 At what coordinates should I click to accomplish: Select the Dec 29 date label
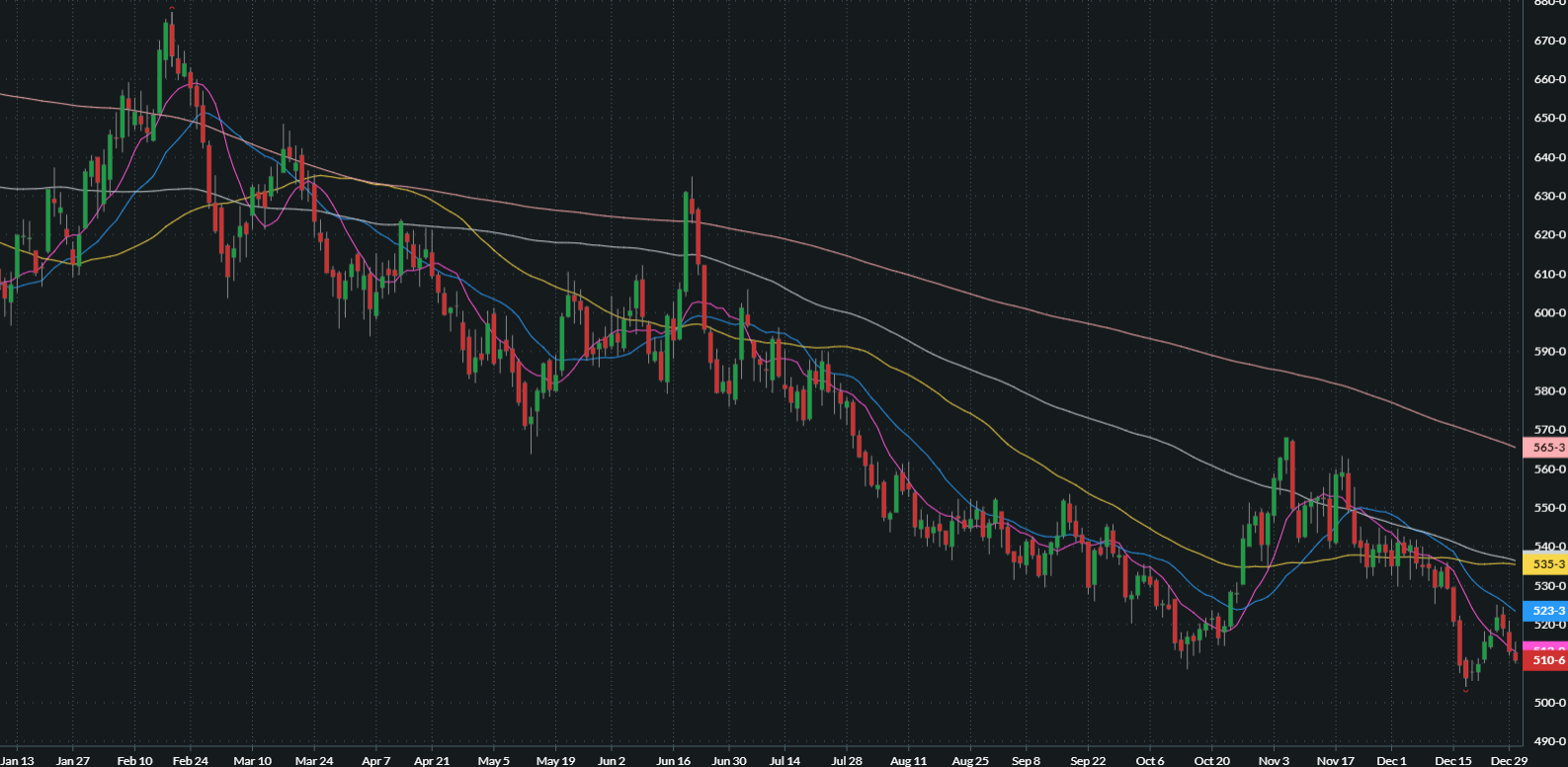click(1510, 761)
